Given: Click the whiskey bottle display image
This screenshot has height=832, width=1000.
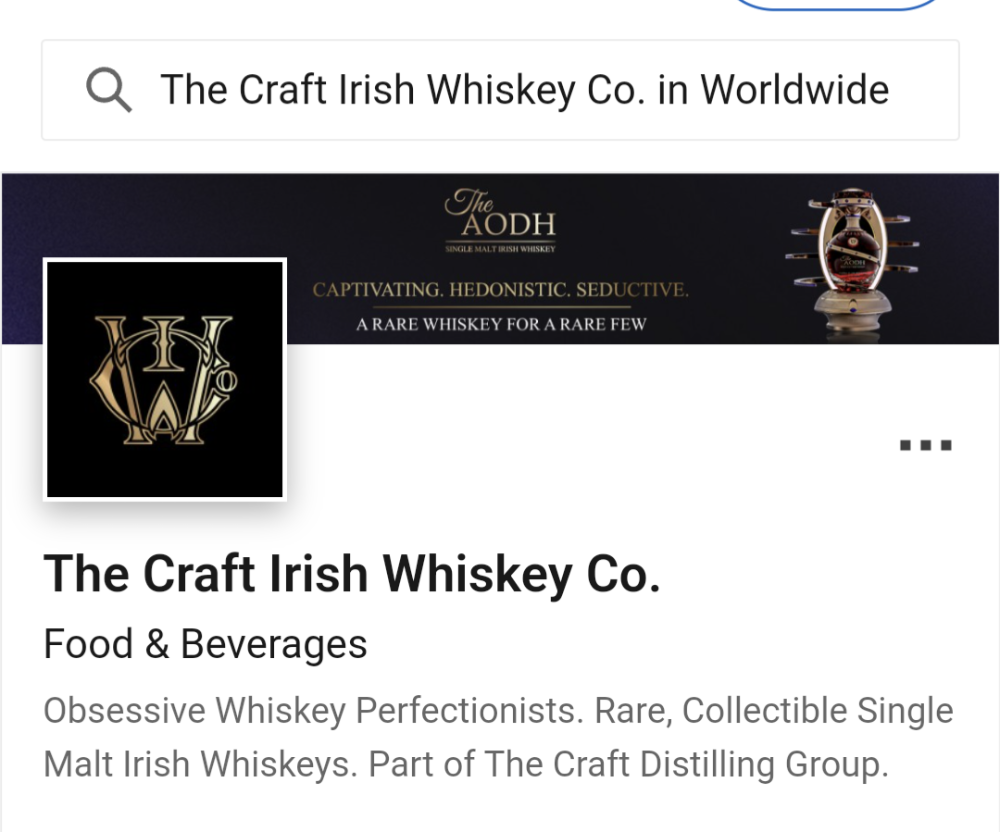Looking at the screenshot, I should pyautogui.click(x=852, y=263).
